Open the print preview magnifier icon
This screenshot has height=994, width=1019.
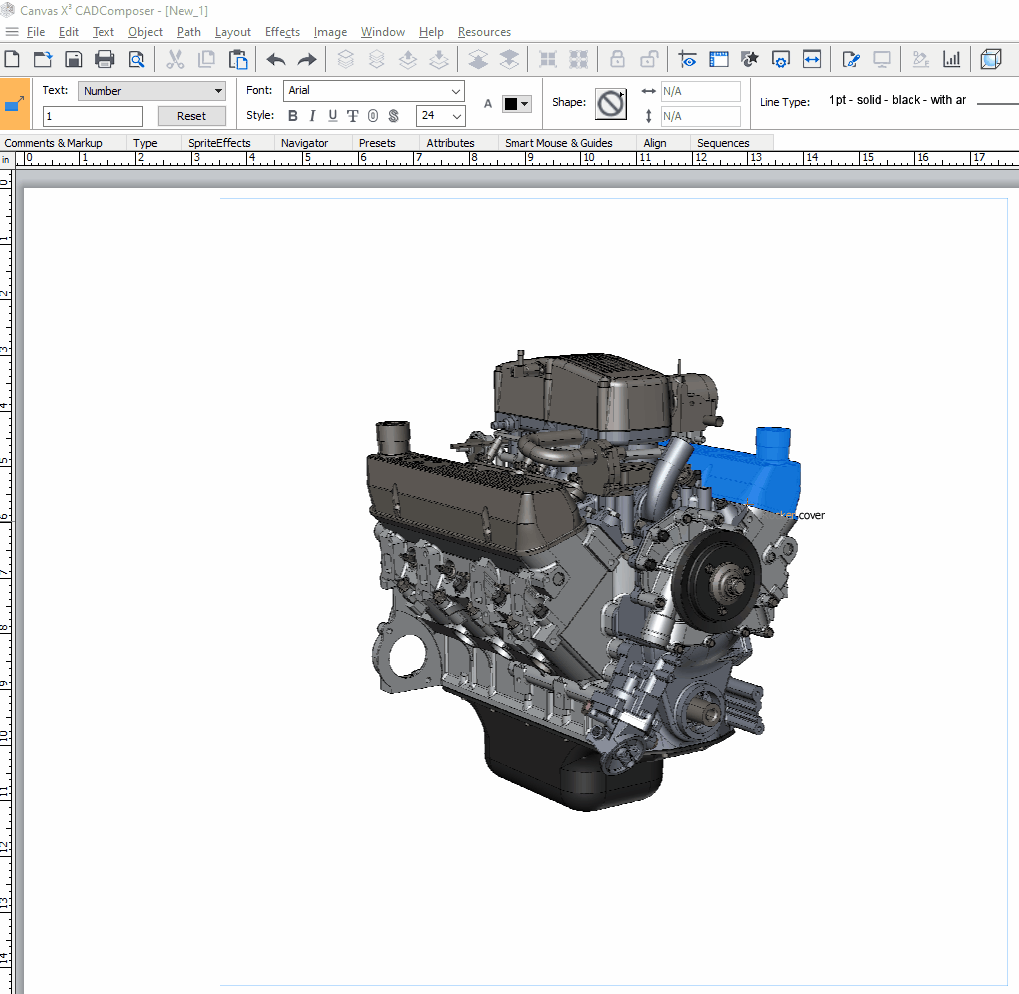[135, 59]
